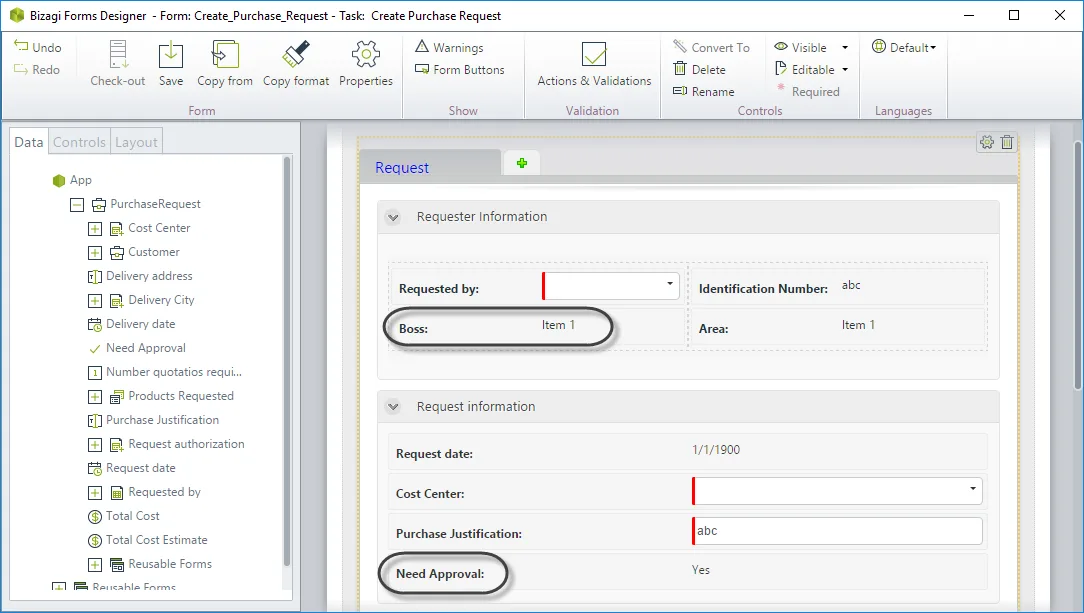Open Form Buttons option

click(460, 69)
